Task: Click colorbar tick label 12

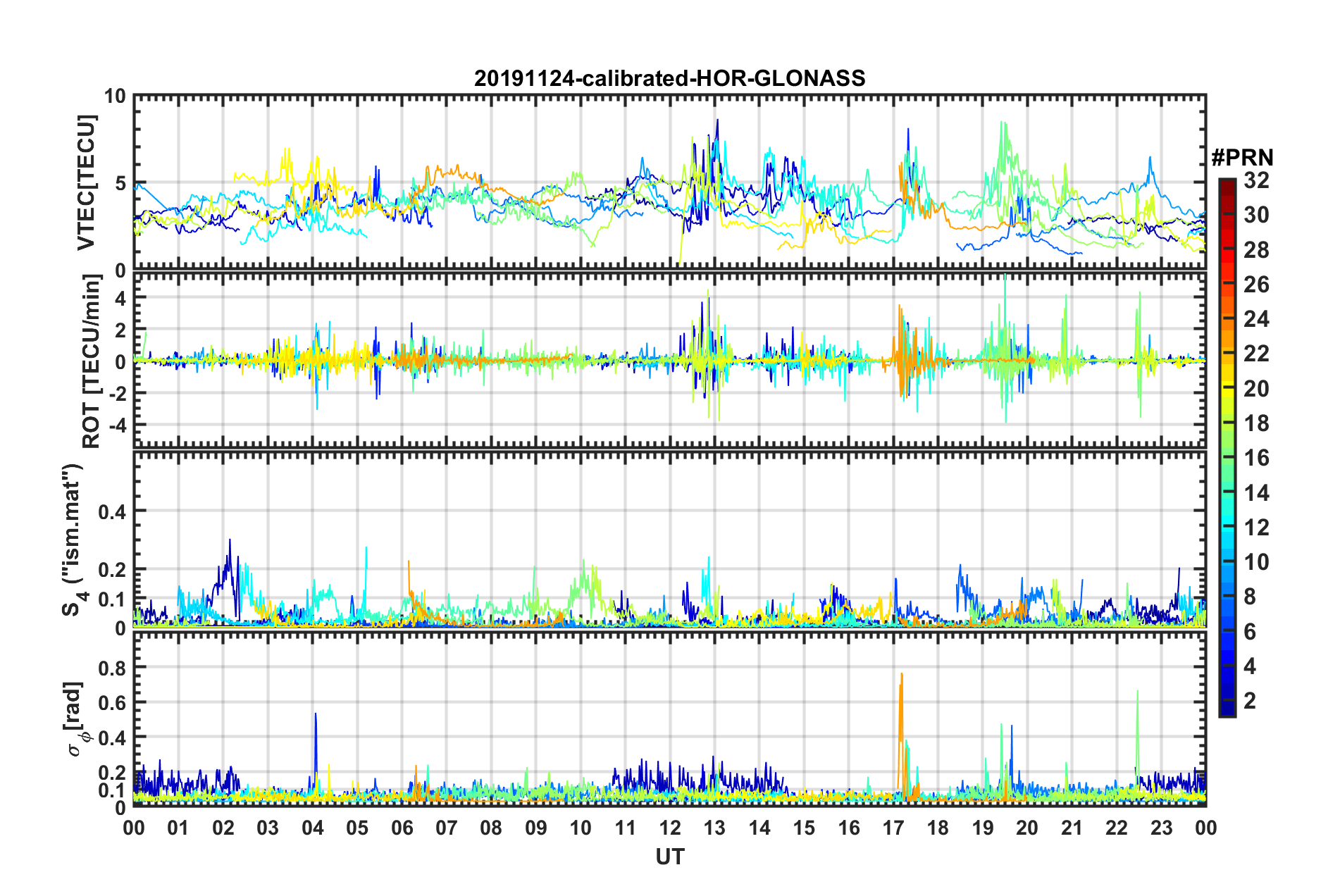Action: [x=1256, y=528]
